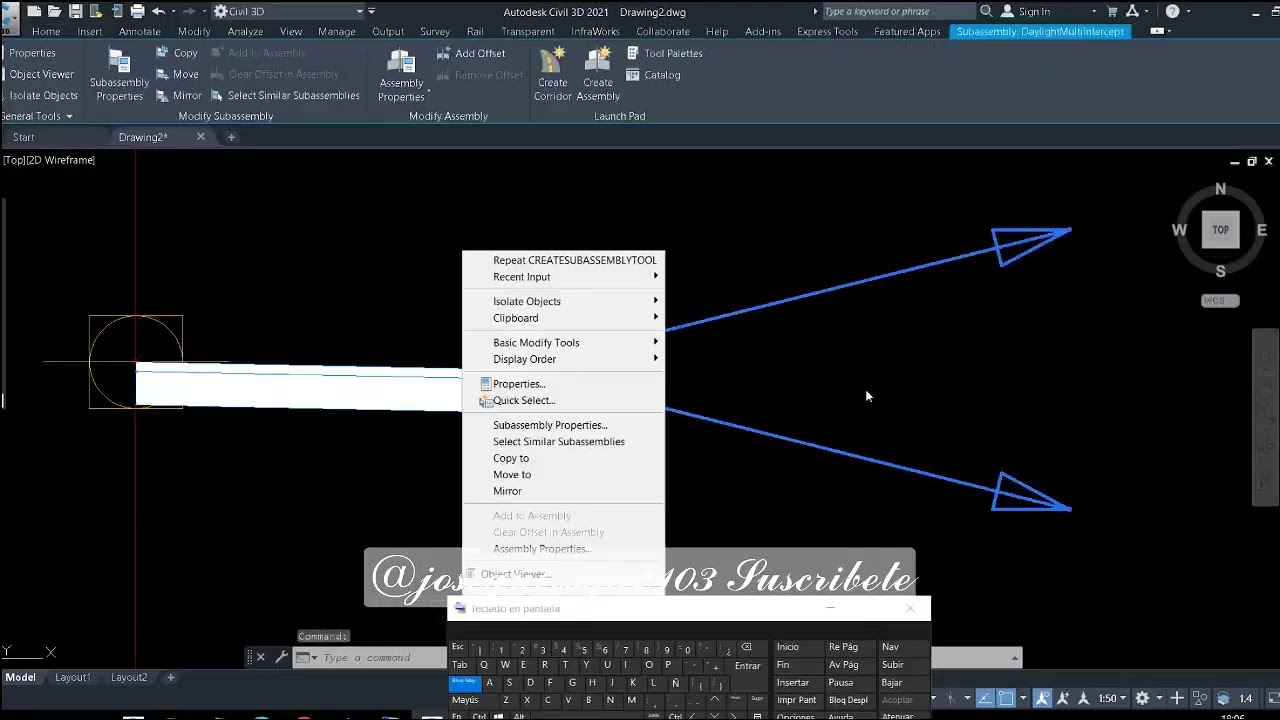Image resolution: width=1280 pixels, height=720 pixels.
Task: Click the New drawing icon in quick access toolbar
Action: coord(34,11)
